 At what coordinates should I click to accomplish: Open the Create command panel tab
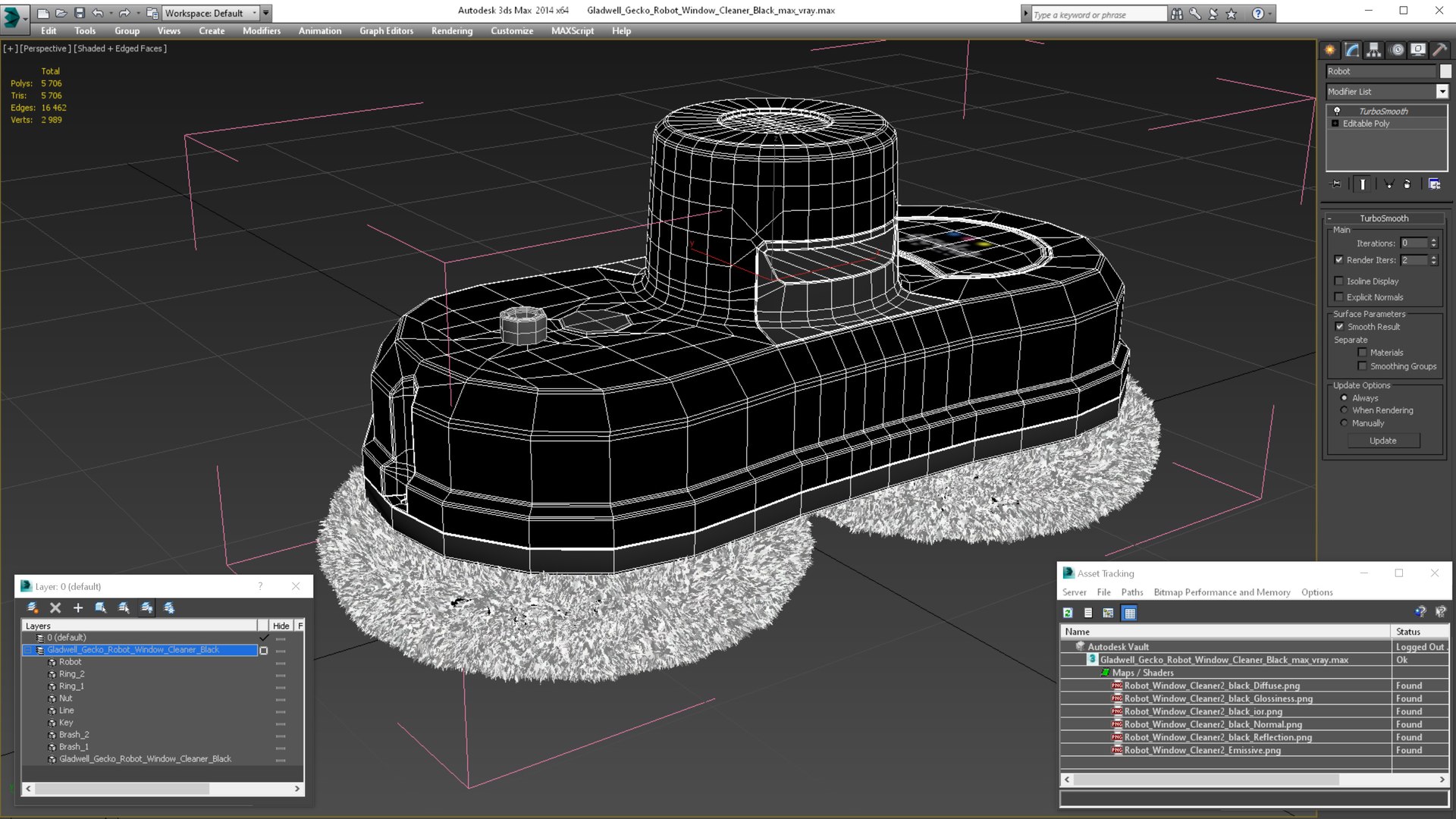tap(1330, 50)
